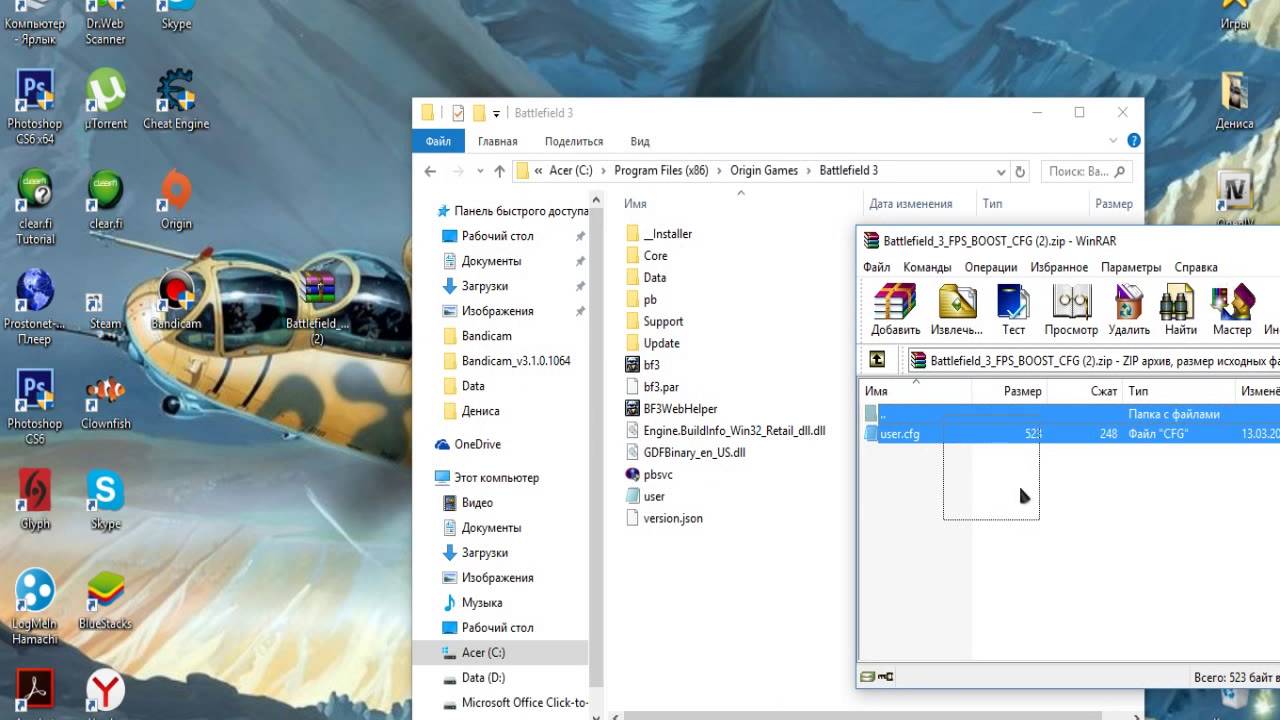Select the Cheat Engine desktop icon
Image resolution: width=1280 pixels, height=720 pixels.
[x=176, y=100]
